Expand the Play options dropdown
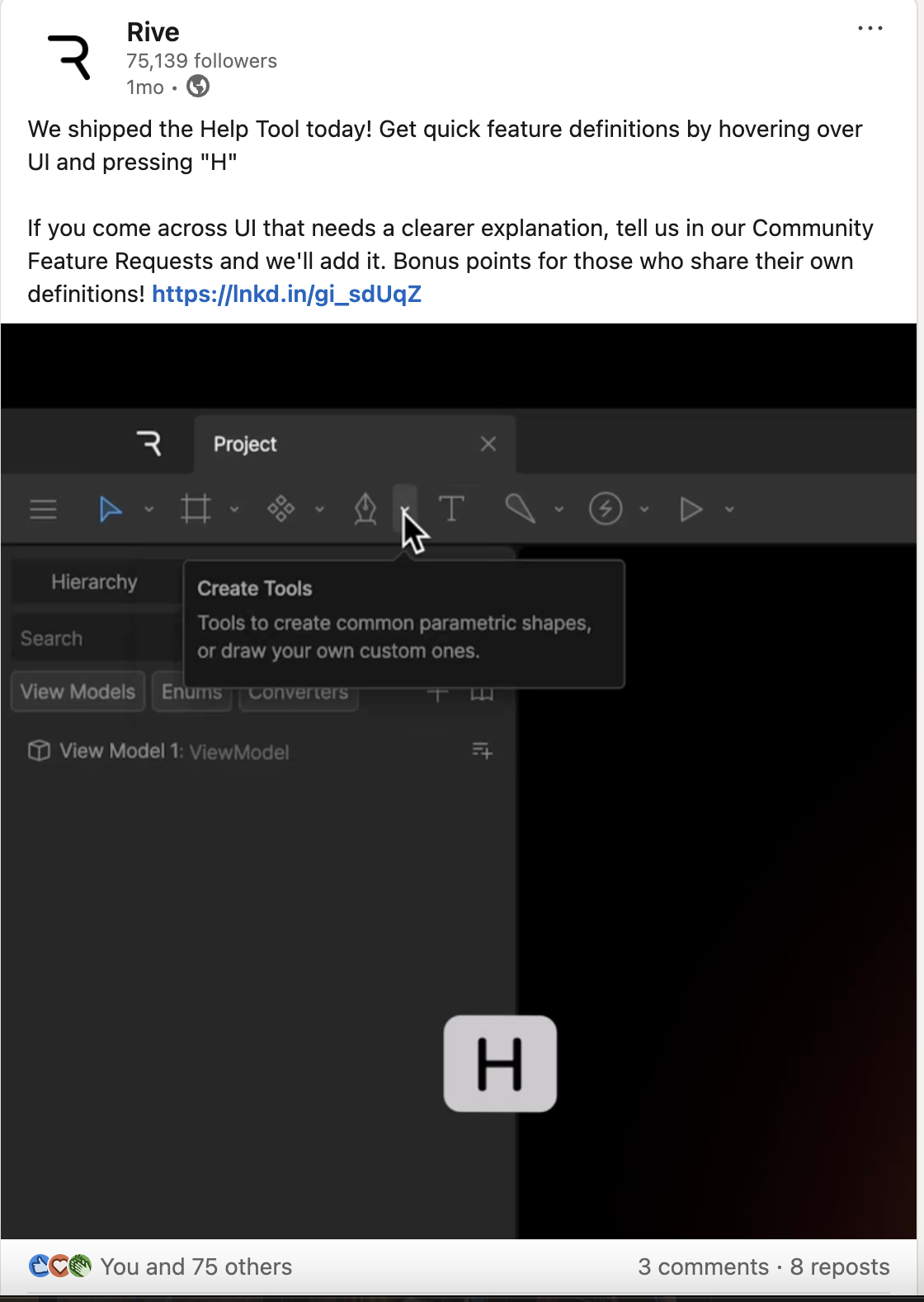Viewport: 924px width, 1302px height. pos(730,510)
